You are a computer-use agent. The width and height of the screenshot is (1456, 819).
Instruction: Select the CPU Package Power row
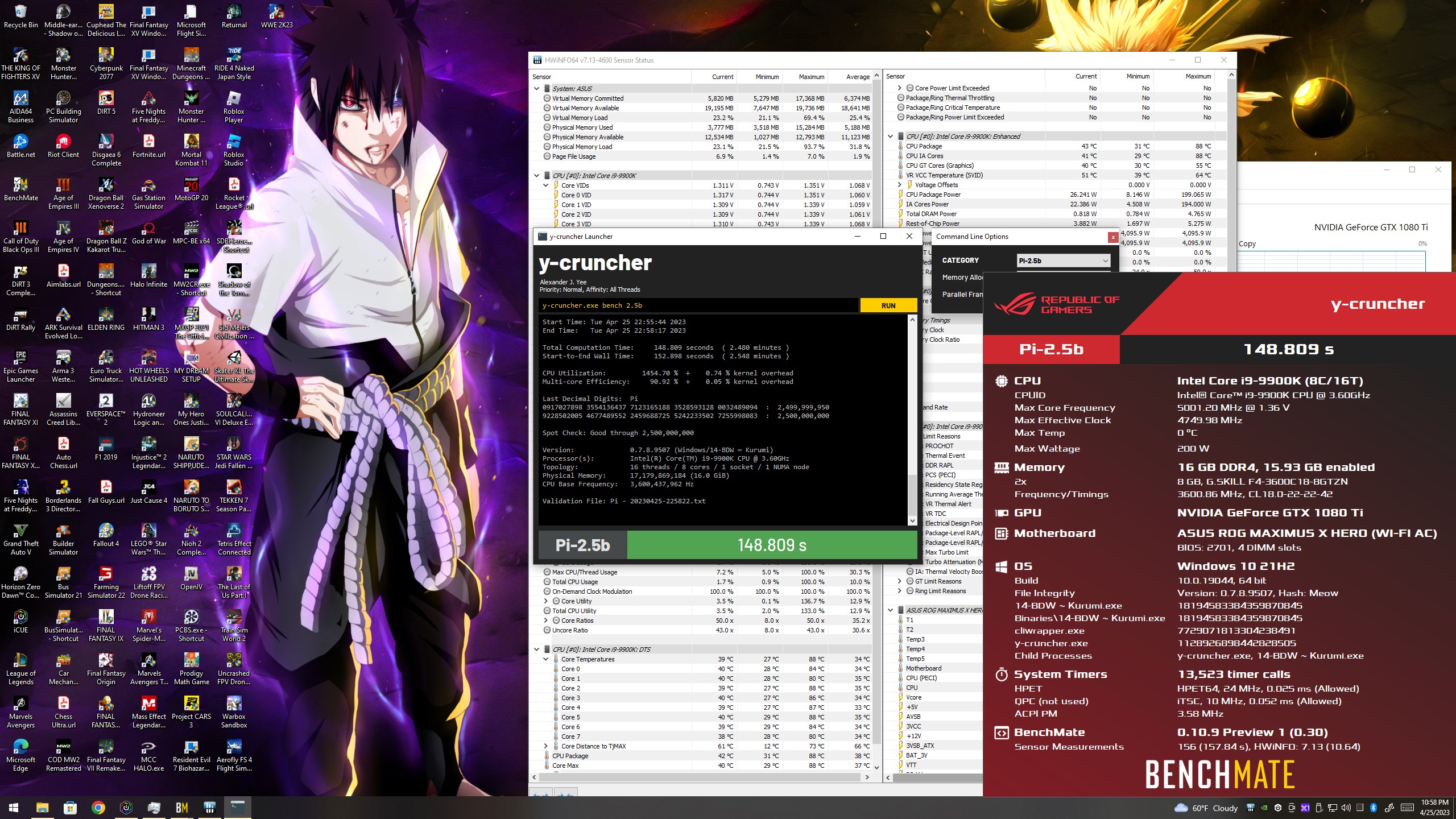pyautogui.click(x=1055, y=195)
